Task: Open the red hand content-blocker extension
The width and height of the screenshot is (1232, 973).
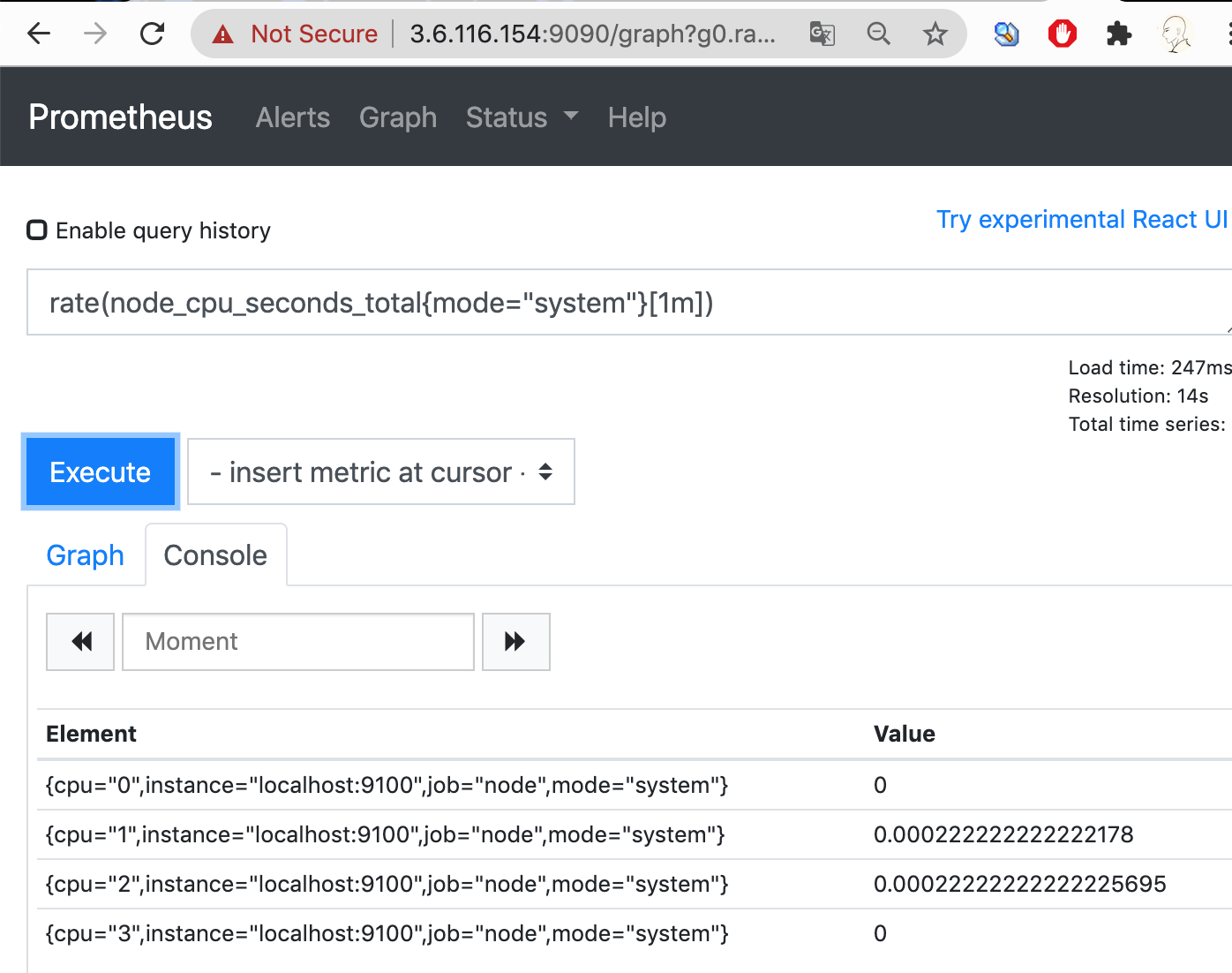Action: 1062,34
